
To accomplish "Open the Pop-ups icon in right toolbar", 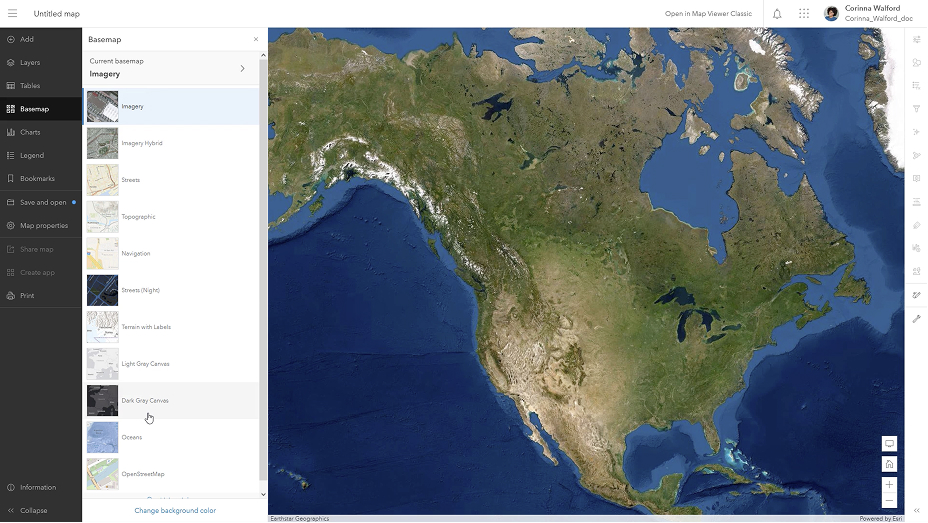I will pyautogui.click(x=916, y=178).
